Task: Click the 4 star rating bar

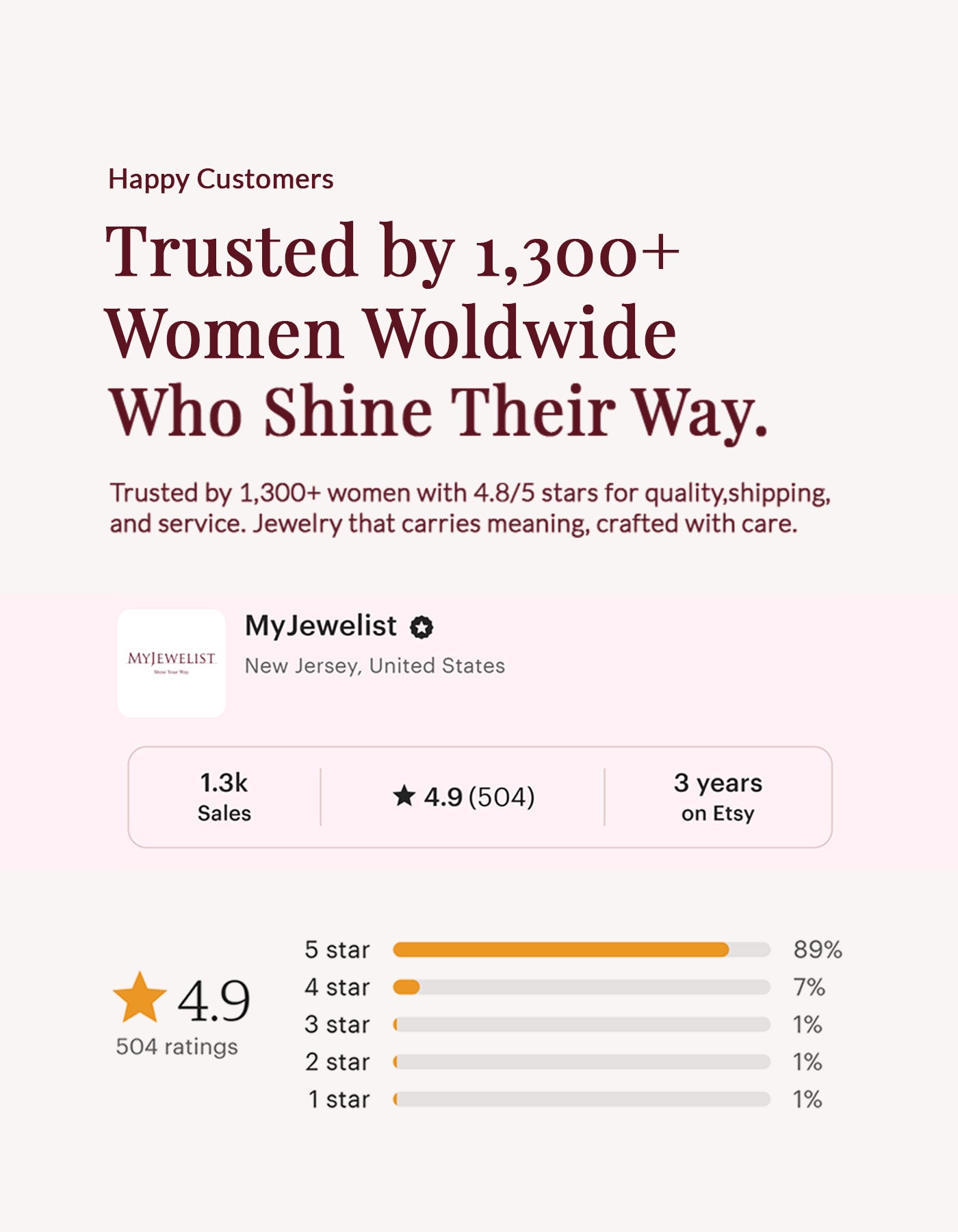Action: pyautogui.click(x=582, y=987)
